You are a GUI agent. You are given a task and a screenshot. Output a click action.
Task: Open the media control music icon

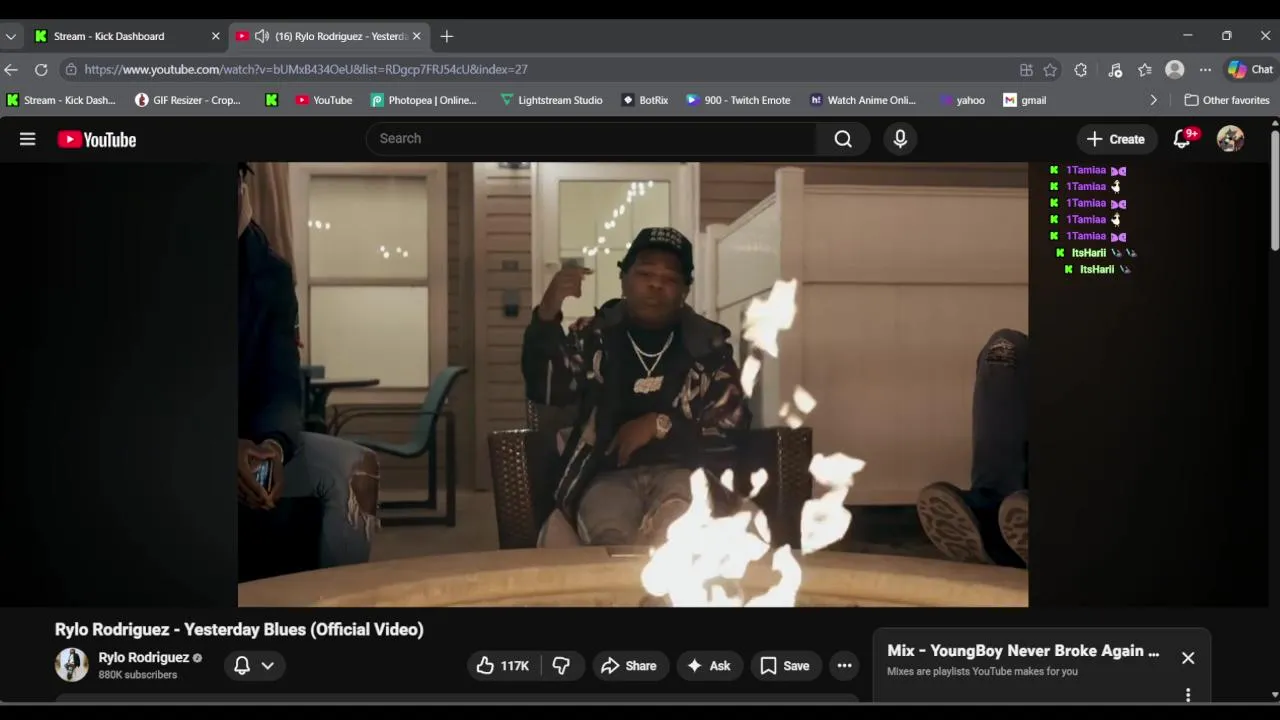click(x=1115, y=70)
